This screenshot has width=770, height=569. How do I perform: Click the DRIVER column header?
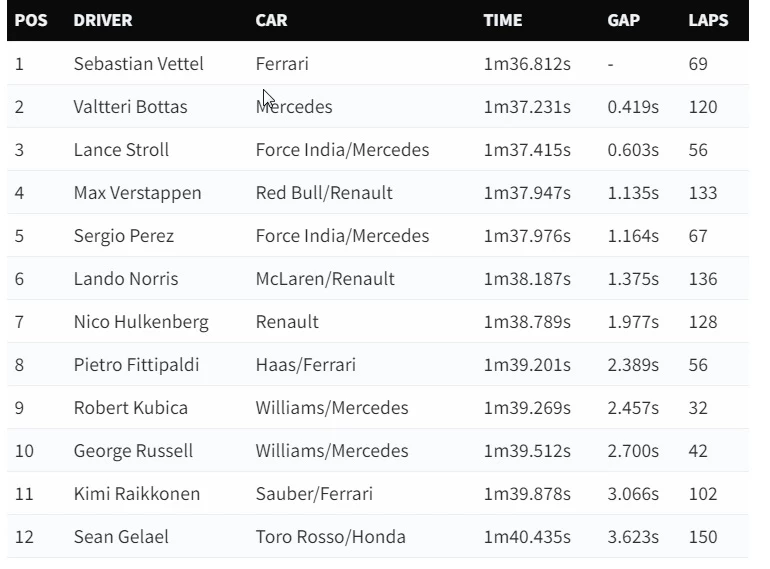(103, 20)
